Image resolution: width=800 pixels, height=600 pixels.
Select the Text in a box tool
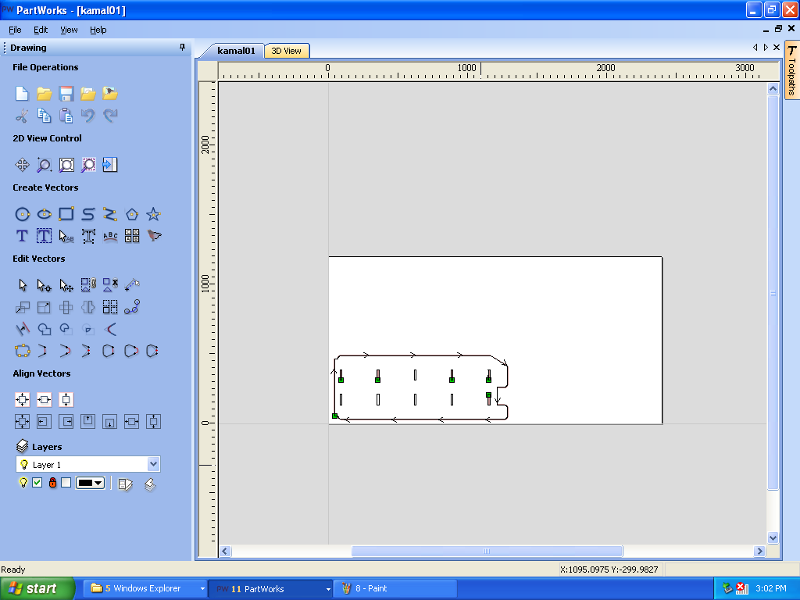[44, 236]
